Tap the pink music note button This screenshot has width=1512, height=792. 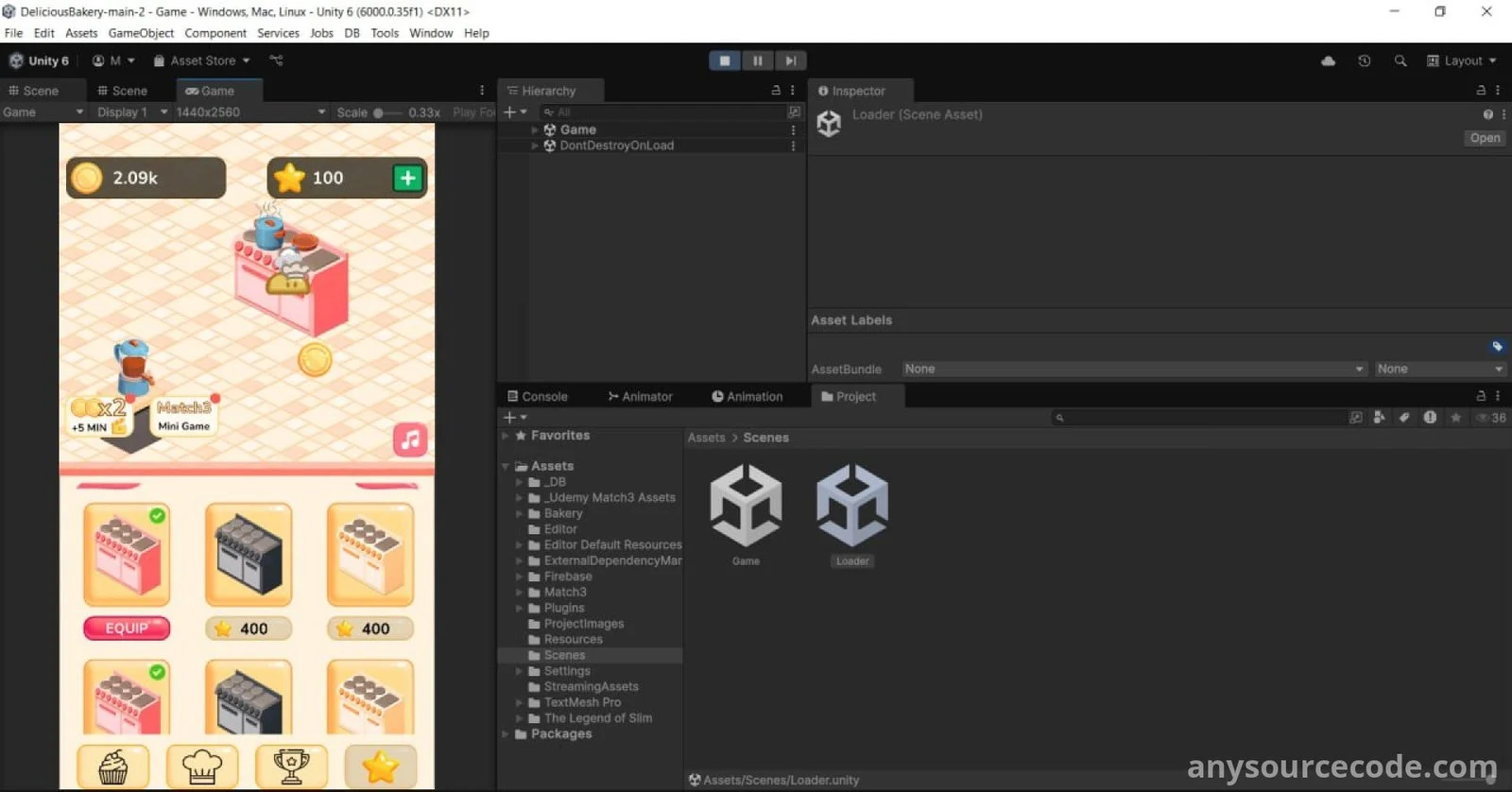410,439
